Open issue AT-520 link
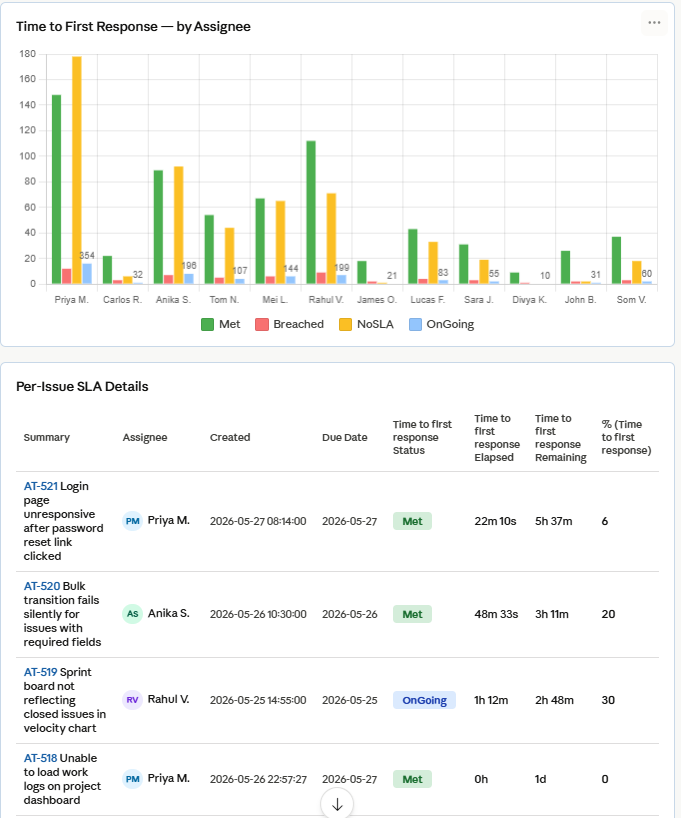 pos(42,586)
